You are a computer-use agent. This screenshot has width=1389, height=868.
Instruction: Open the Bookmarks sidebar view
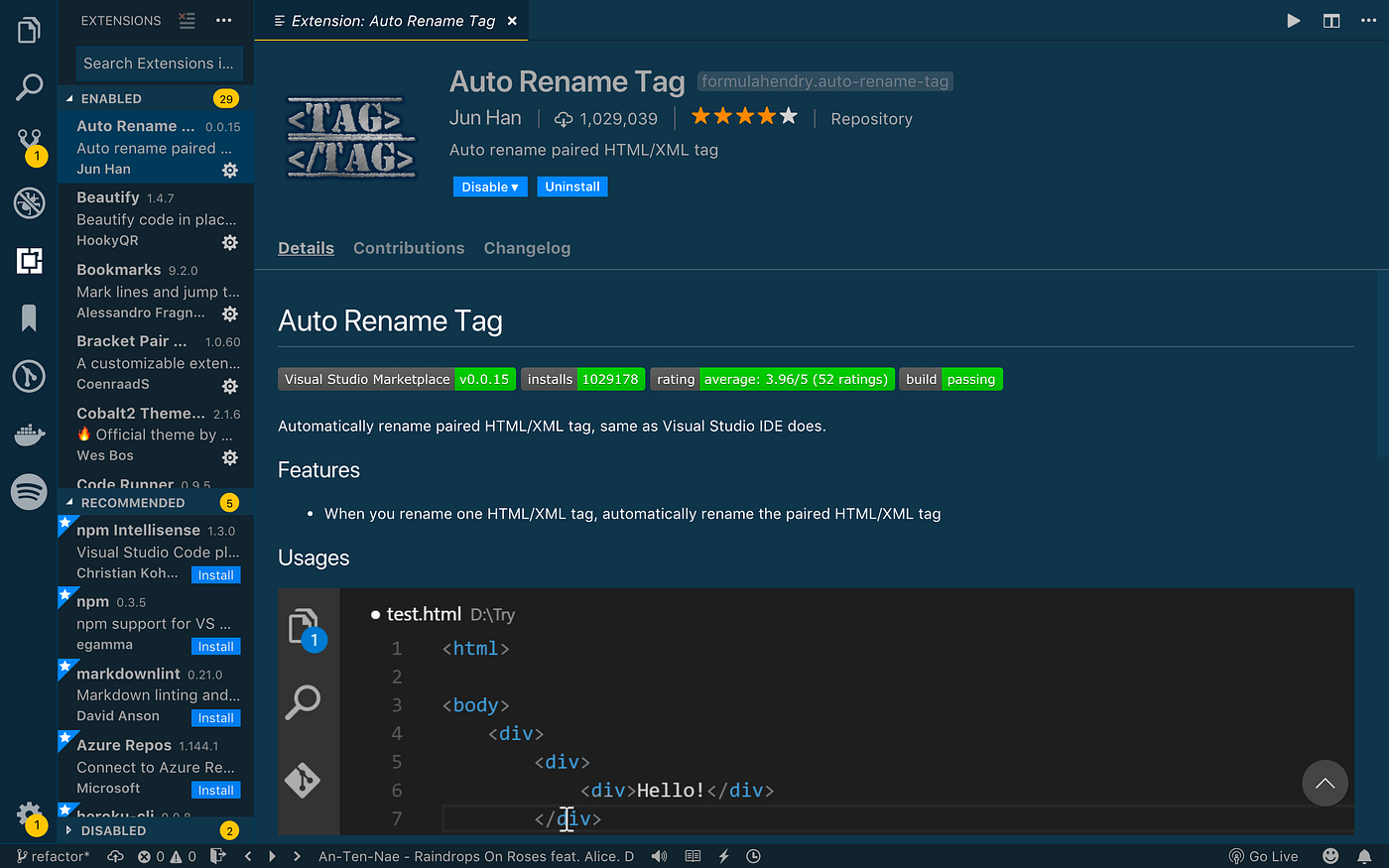[29, 317]
